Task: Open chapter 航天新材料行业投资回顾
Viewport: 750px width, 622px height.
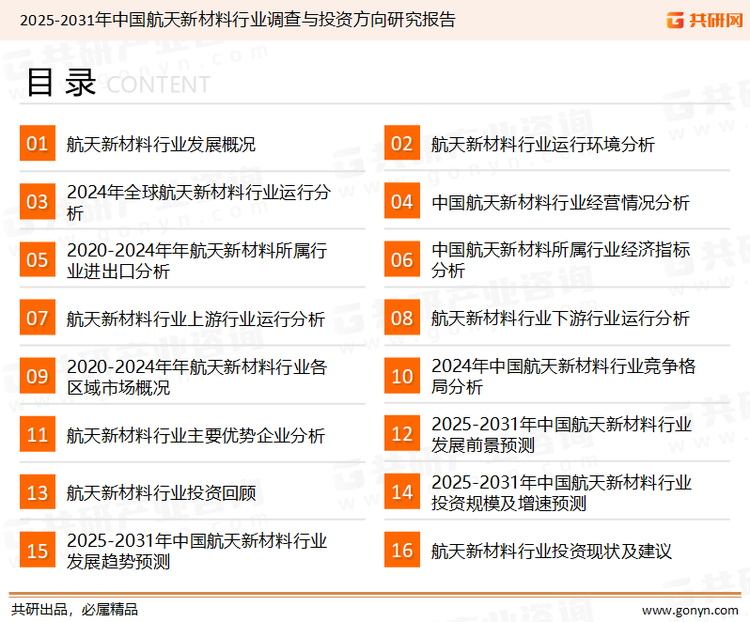Action: point(161,493)
